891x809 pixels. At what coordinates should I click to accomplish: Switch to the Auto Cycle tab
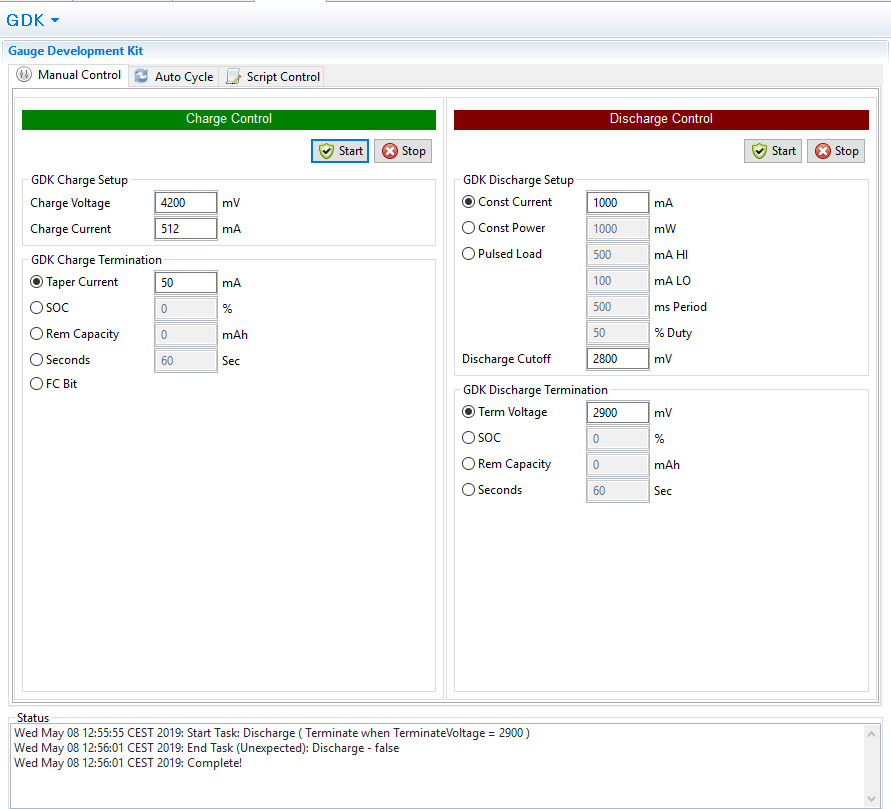174,77
